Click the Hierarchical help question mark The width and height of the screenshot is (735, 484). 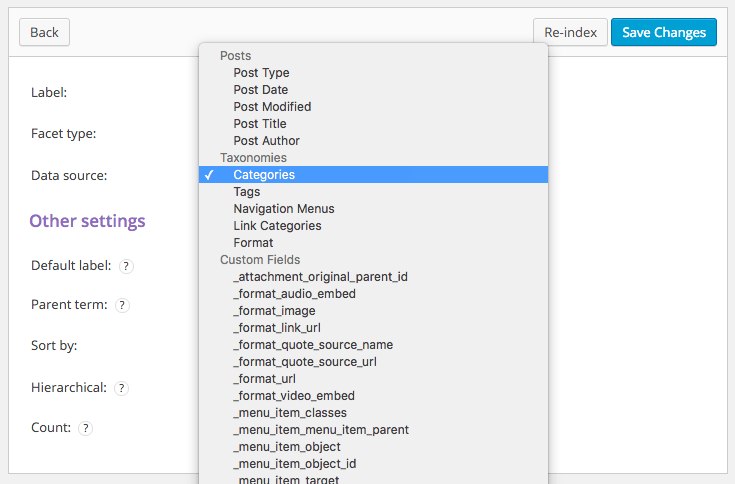tap(122, 387)
